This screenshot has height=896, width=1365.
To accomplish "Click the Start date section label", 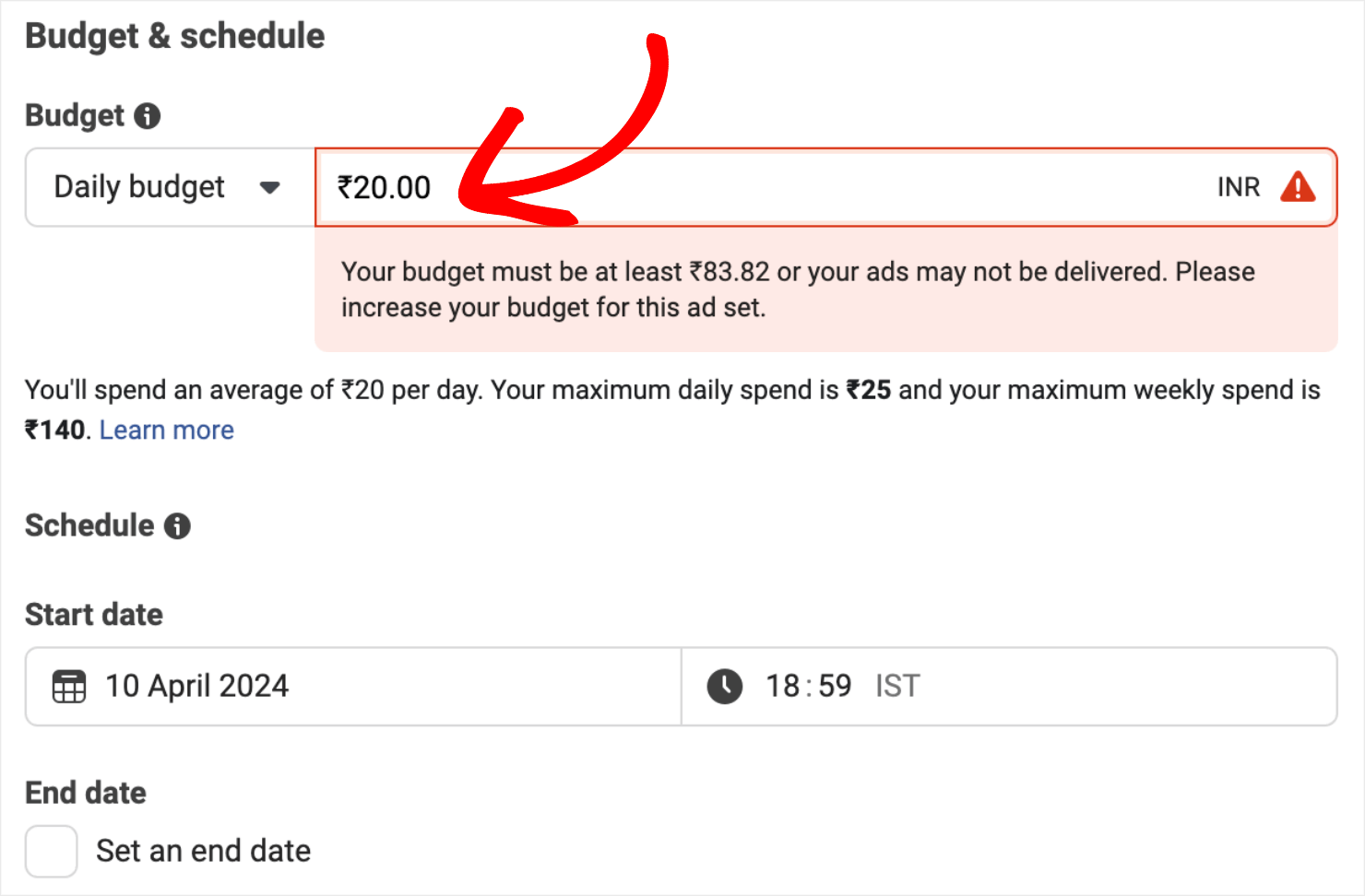I will pyautogui.click(x=94, y=615).
